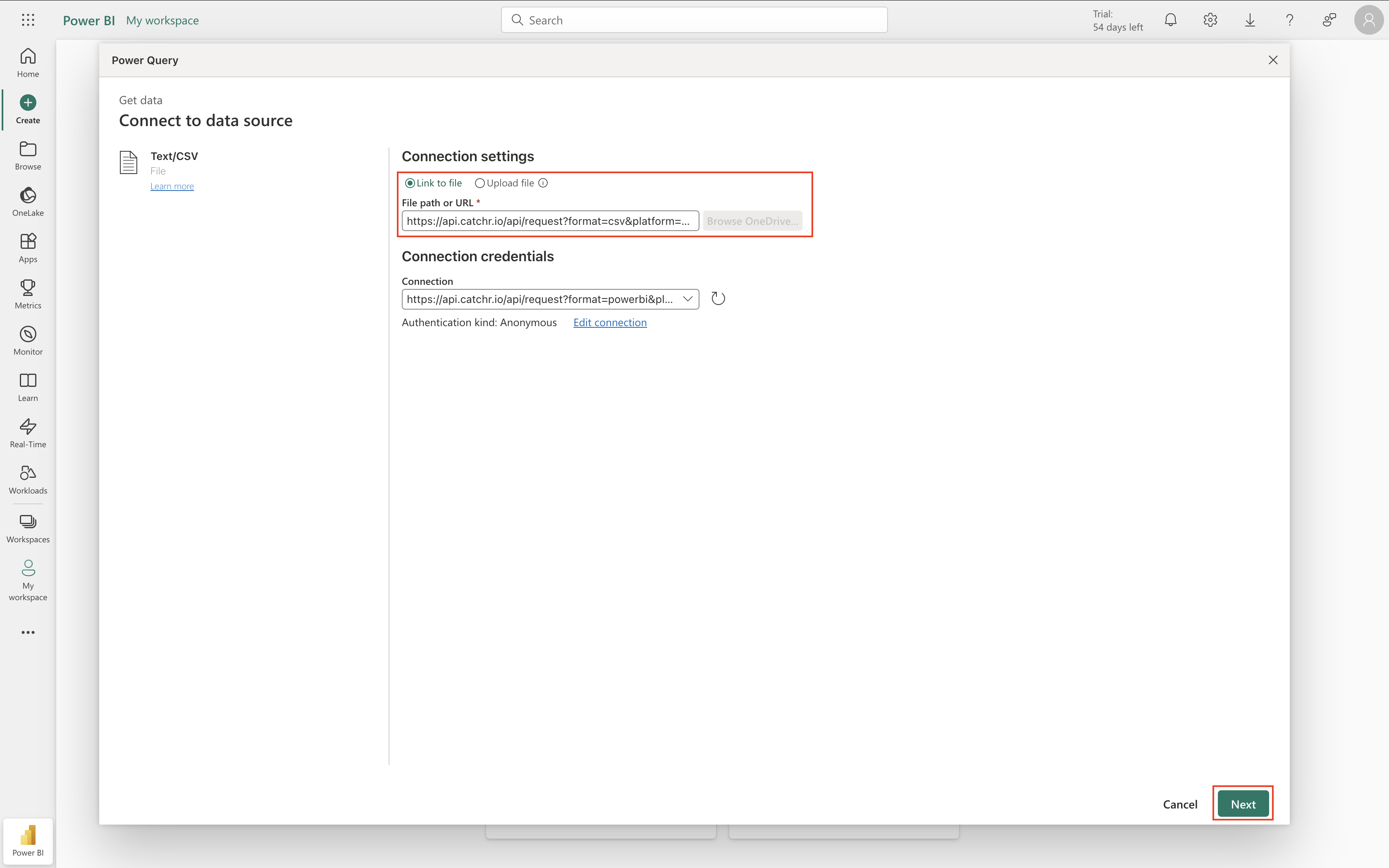Click the trial days left text

tap(1117, 20)
